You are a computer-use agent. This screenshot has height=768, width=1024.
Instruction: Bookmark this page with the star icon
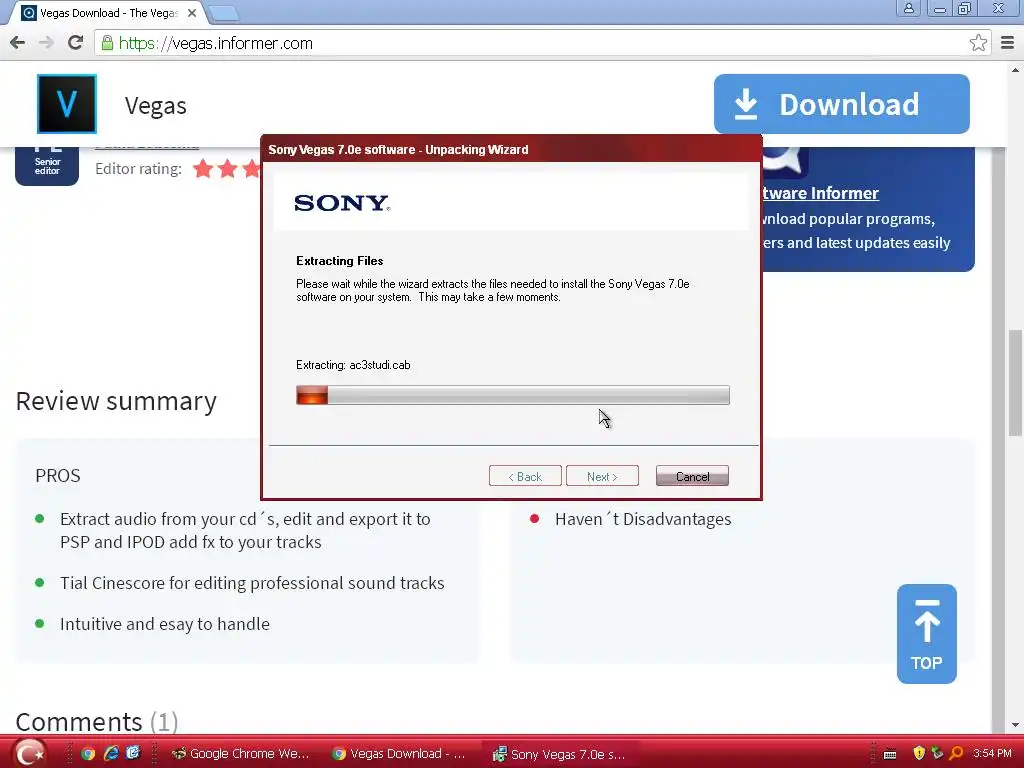978,43
